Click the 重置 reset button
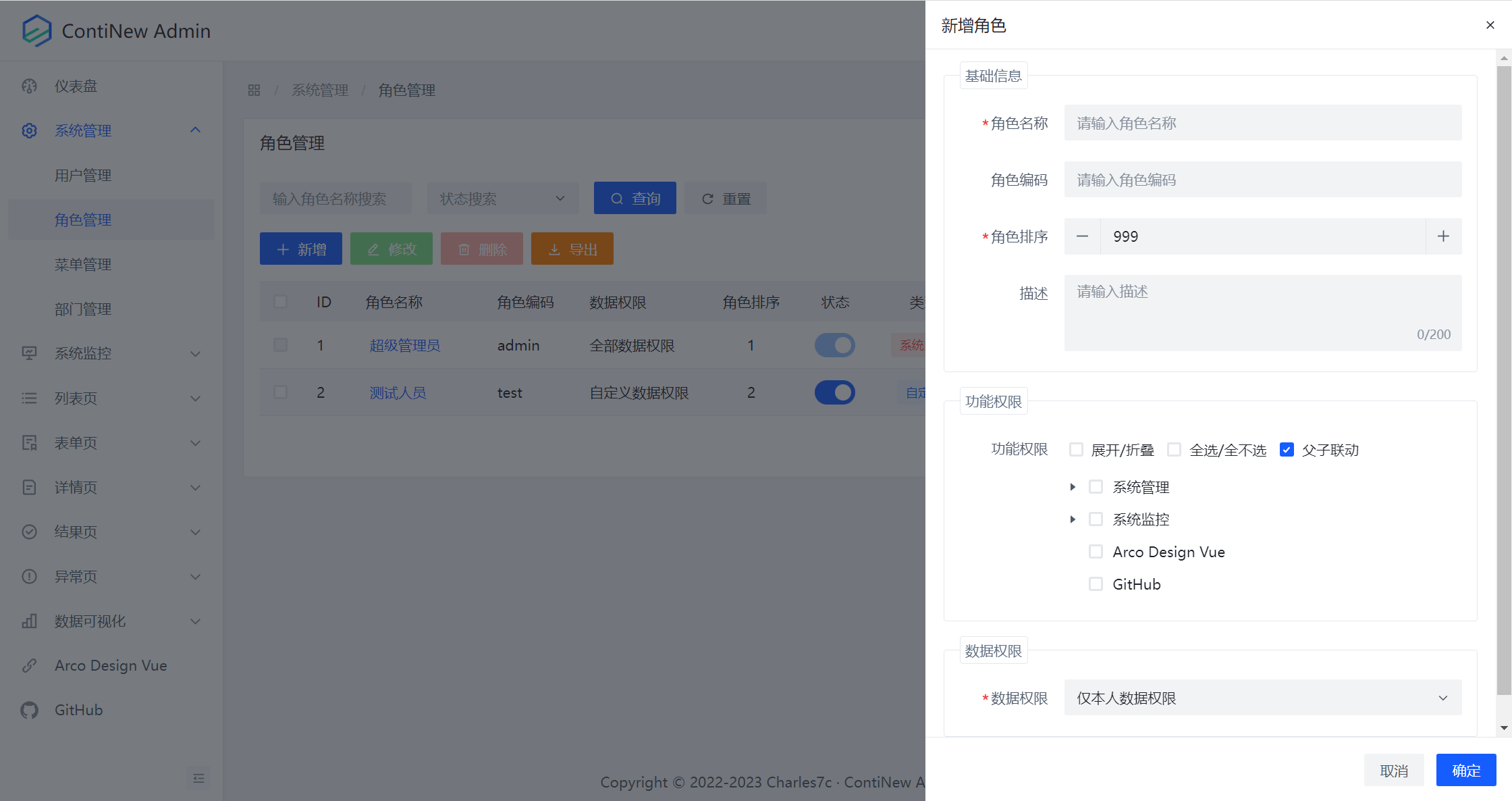Viewport: 1512px width, 801px height. [x=726, y=199]
